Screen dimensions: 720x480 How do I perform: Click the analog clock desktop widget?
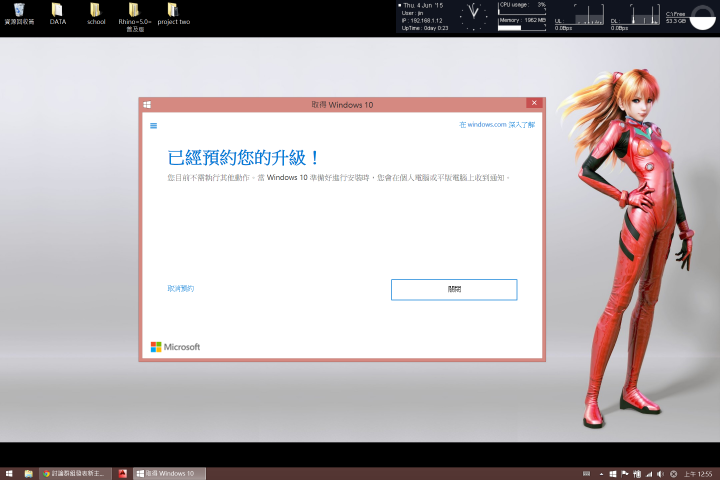click(473, 16)
